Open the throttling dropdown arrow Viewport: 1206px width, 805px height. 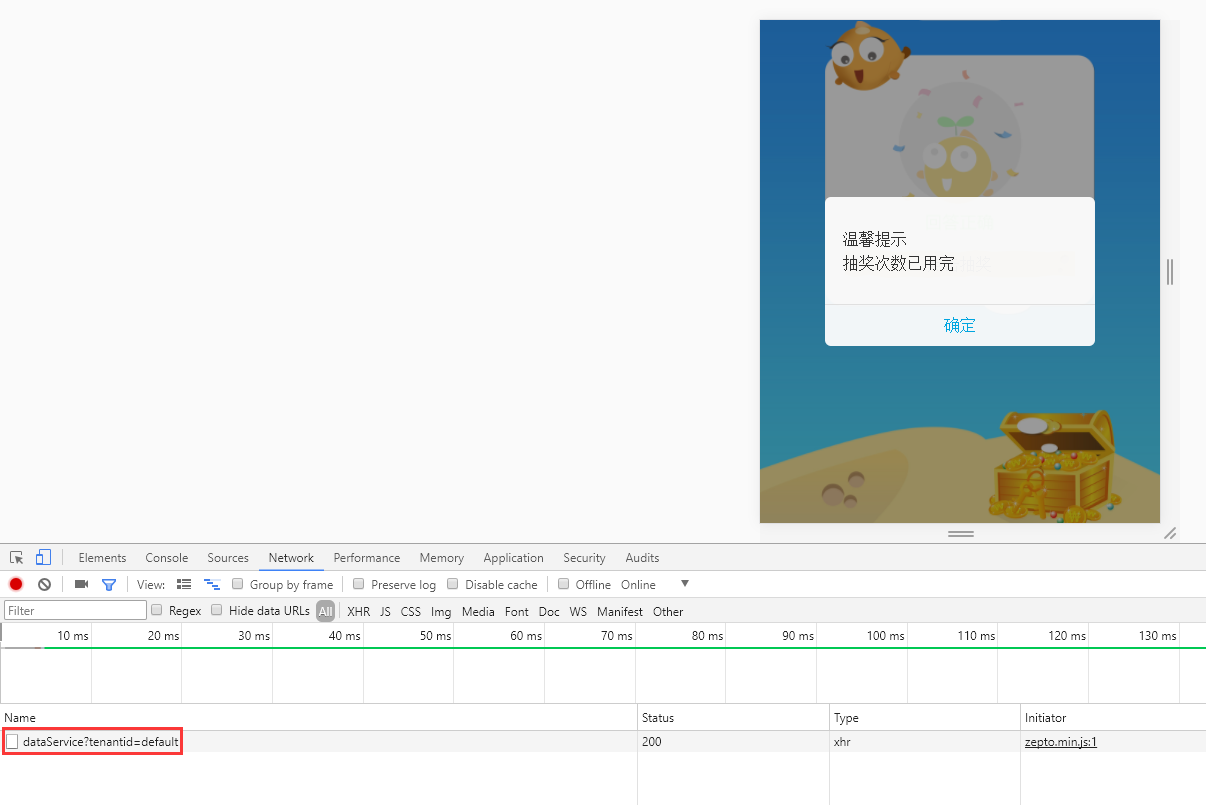coord(685,584)
